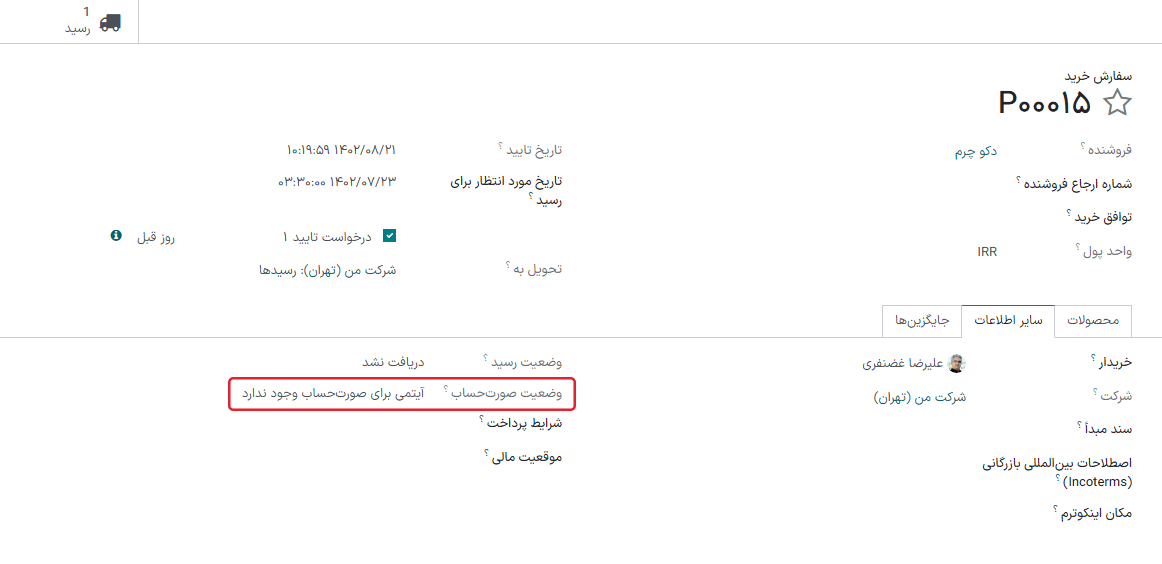Click help mark next to فروشنده label
The image size is (1162, 564).
click(1083, 147)
